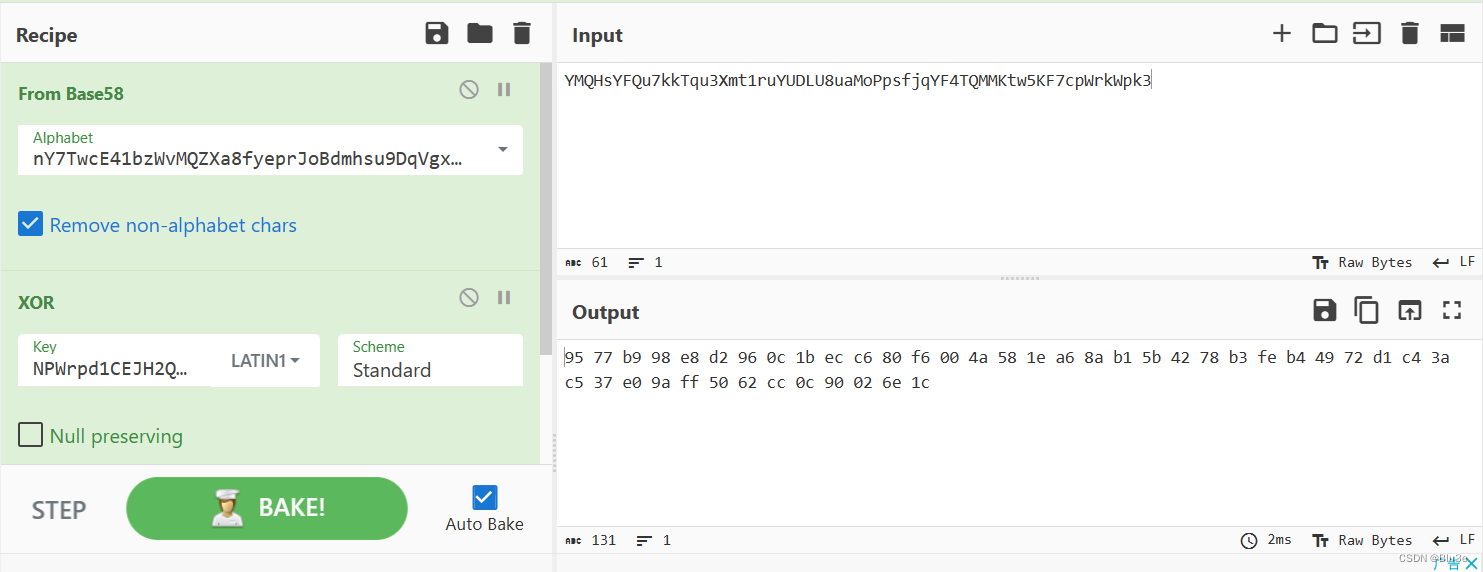The height and width of the screenshot is (572, 1483).
Task: Change Output LF end-of-line sequence
Action: click(x=1455, y=540)
